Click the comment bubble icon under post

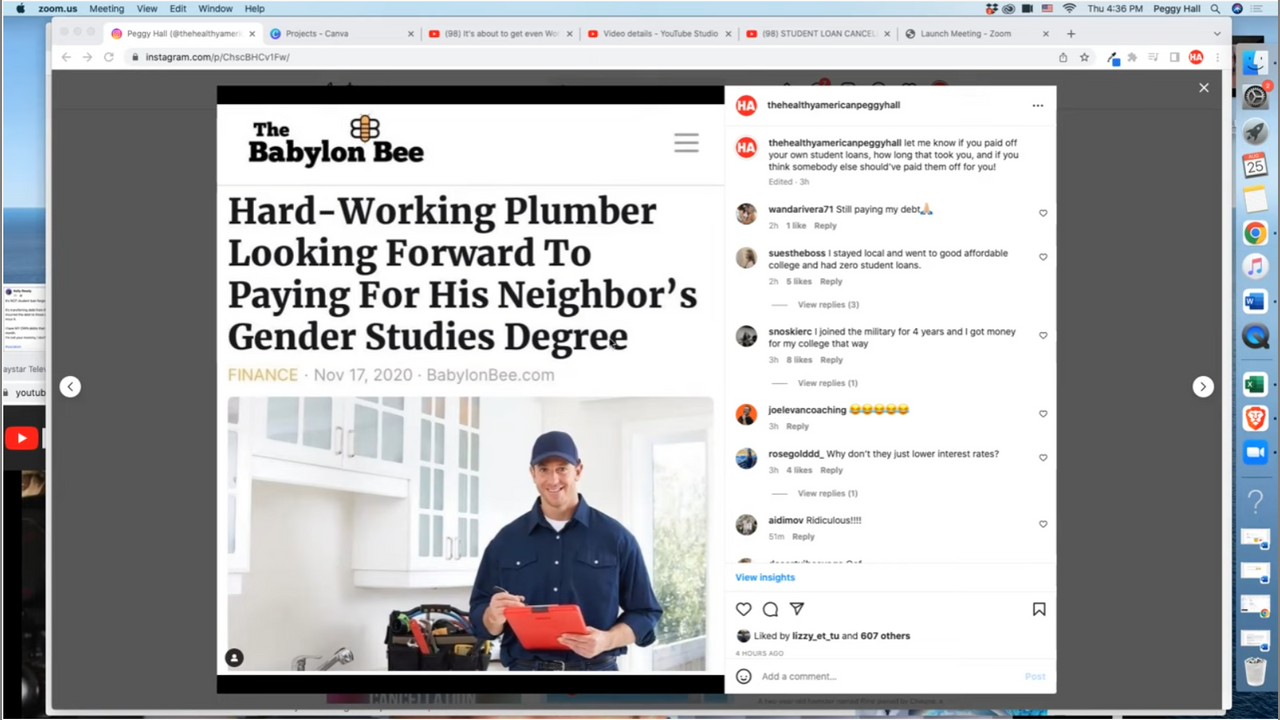tap(770, 609)
